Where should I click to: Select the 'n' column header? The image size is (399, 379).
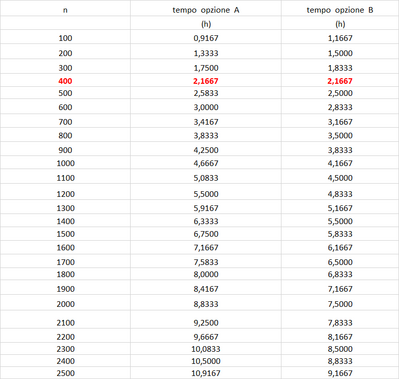tap(65, 10)
